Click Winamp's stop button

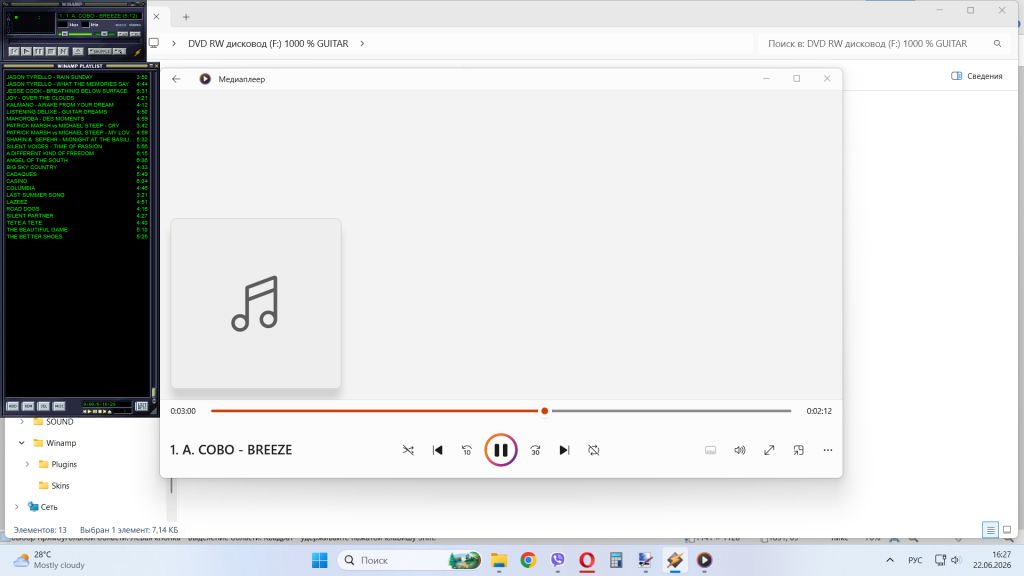coord(51,51)
